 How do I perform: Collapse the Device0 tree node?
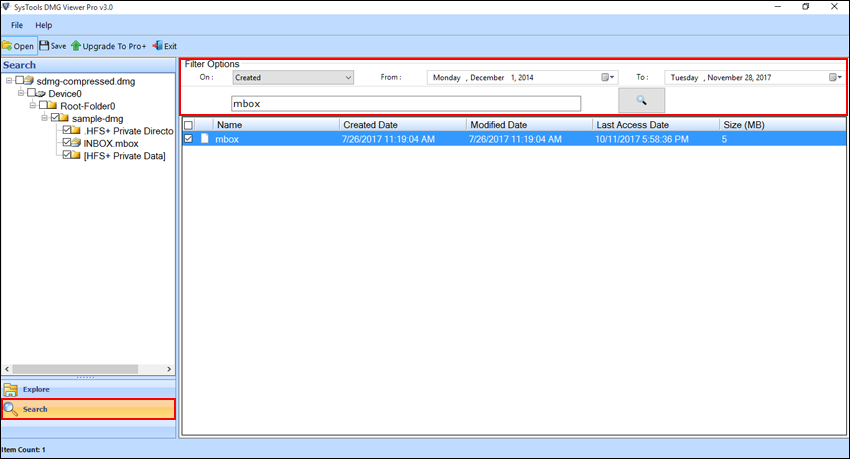click(21, 93)
